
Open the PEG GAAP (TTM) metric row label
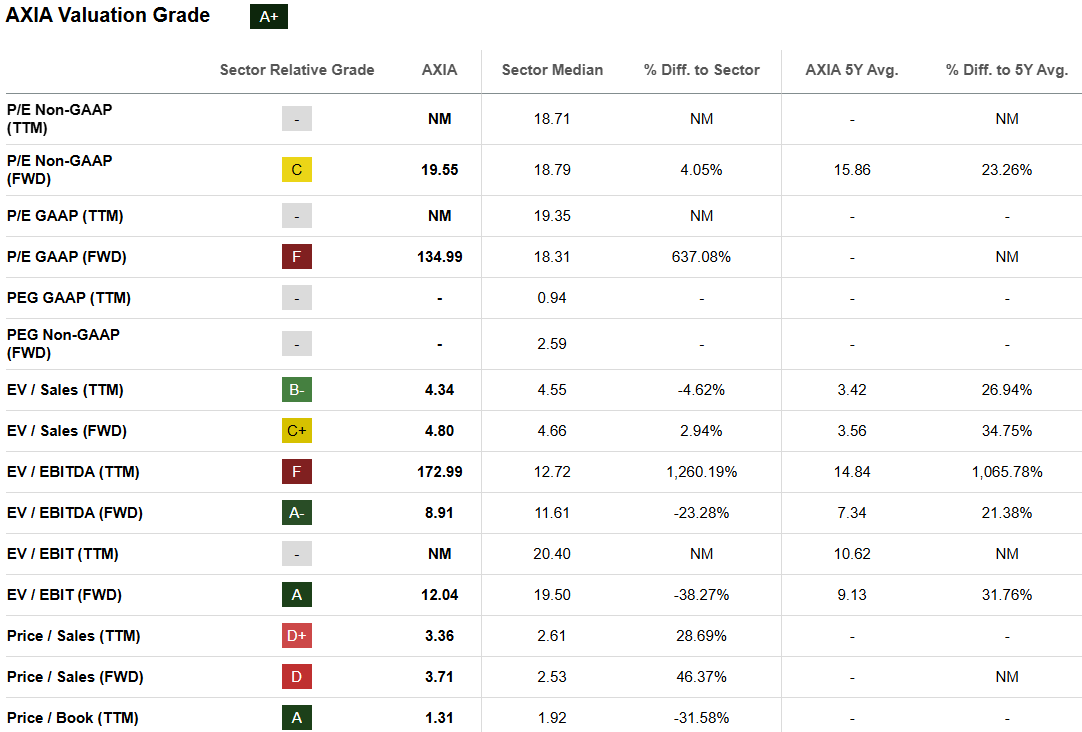click(x=69, y=298)
